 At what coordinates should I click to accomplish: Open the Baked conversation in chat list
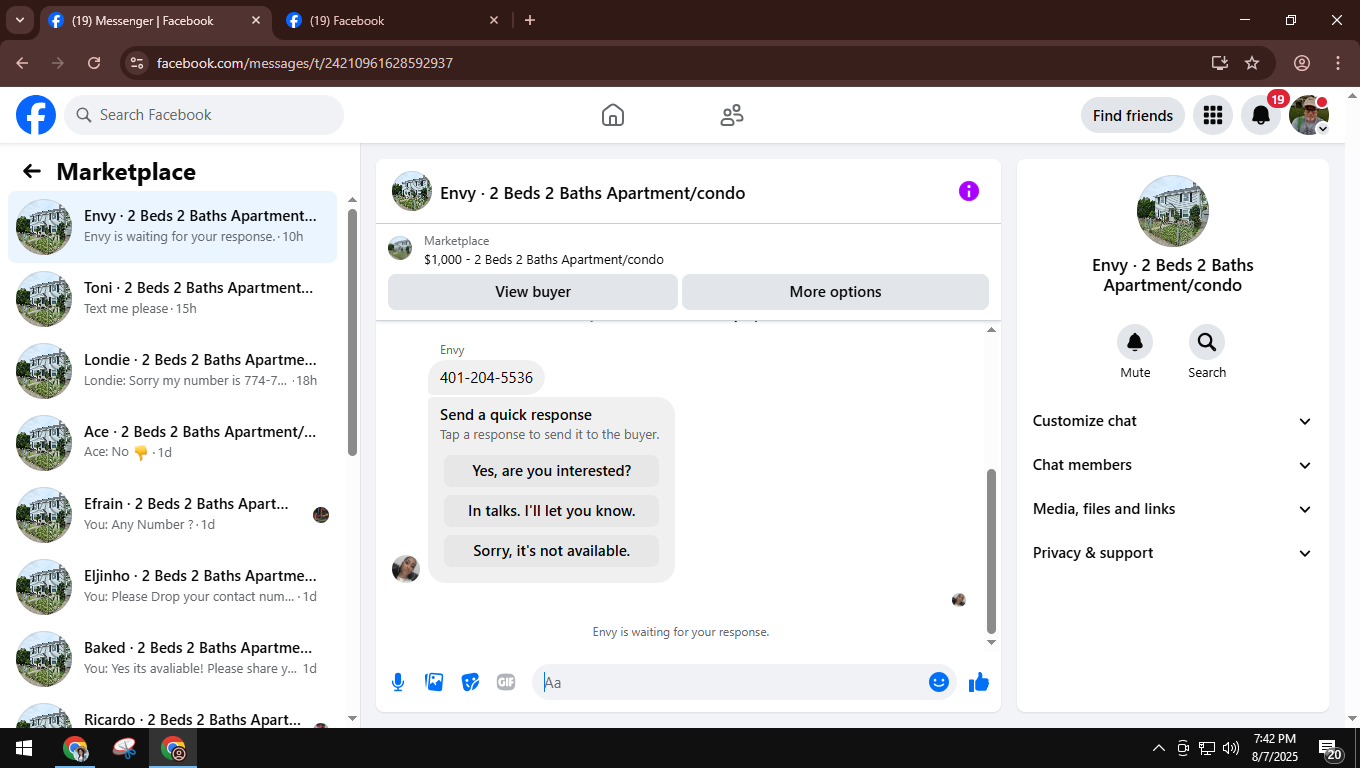[173, 659]
